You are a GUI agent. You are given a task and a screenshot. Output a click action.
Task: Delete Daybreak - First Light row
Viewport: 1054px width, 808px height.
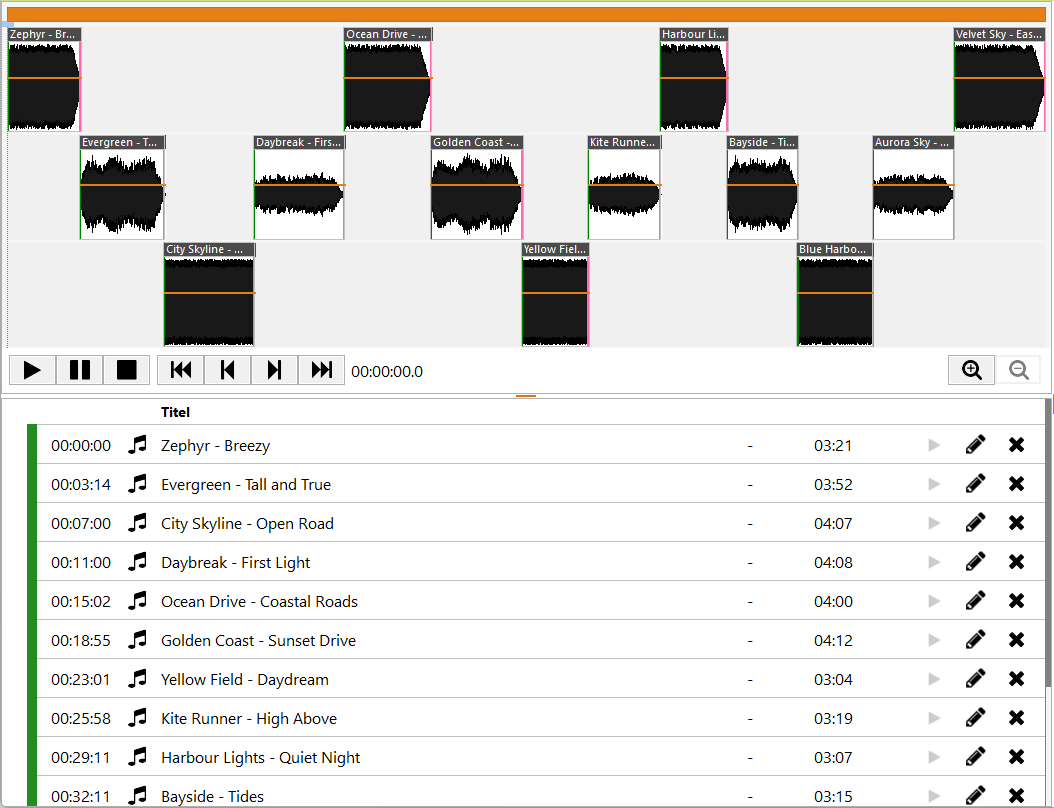(x=1016, y=562)
